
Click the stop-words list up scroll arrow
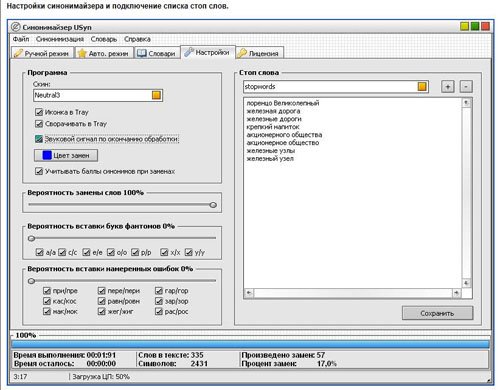pyautogui.click(x=466, y=103)
